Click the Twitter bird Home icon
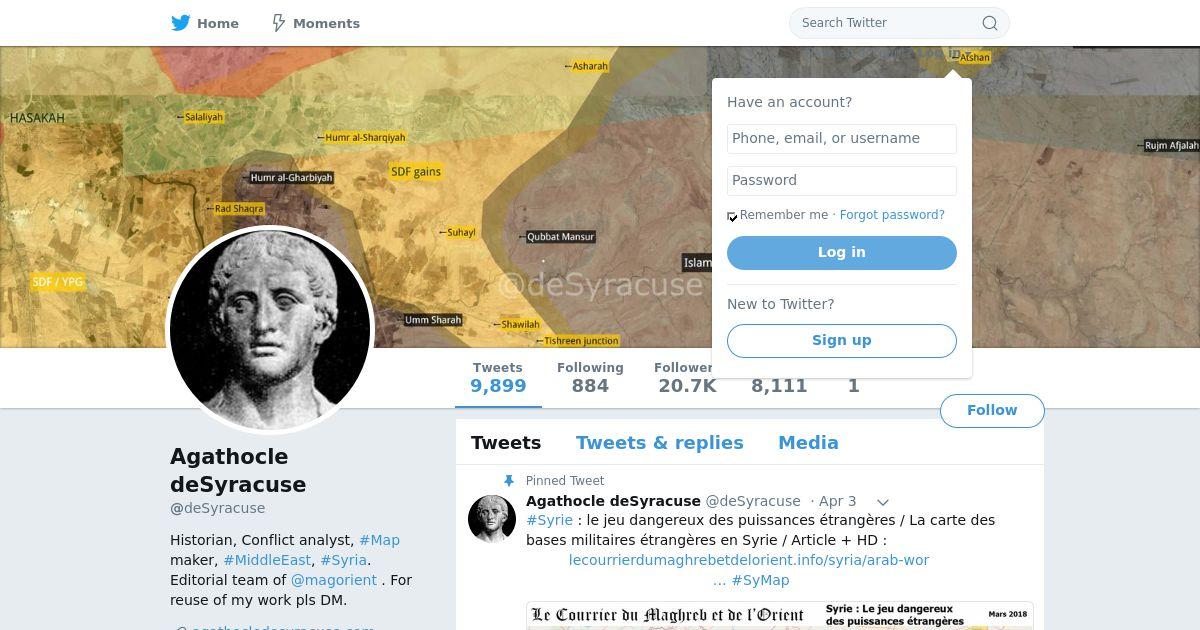This screenshot has height=630, width=1200. tap(180, 23)
